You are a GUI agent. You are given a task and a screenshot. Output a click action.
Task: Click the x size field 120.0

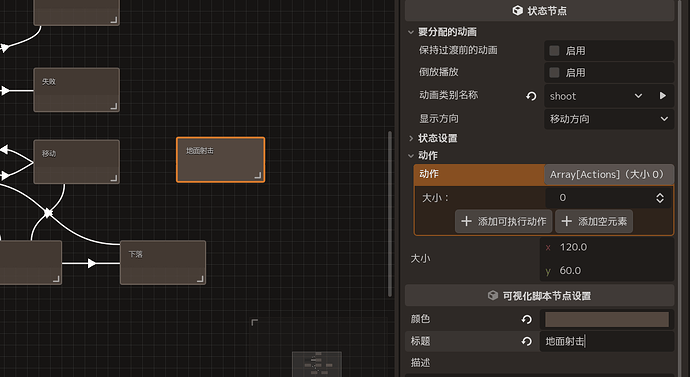607,247
